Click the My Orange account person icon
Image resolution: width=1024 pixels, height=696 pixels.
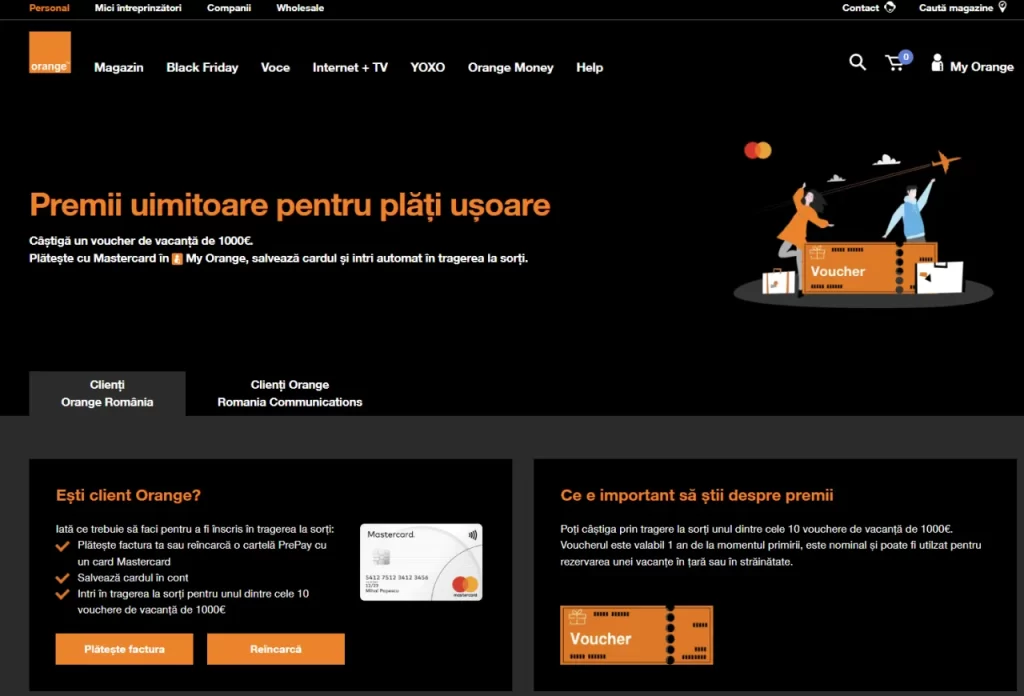click(936, 64)
